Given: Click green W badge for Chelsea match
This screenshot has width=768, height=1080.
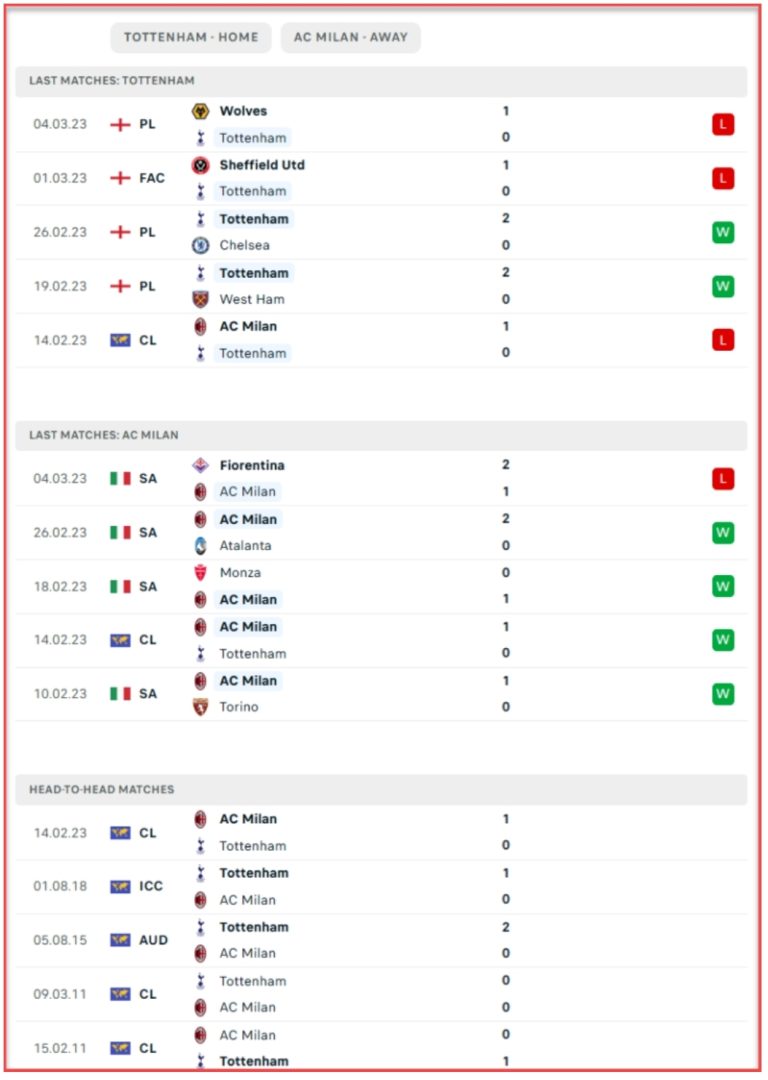Looking at the screenshot, I should (x=723, y=233).
